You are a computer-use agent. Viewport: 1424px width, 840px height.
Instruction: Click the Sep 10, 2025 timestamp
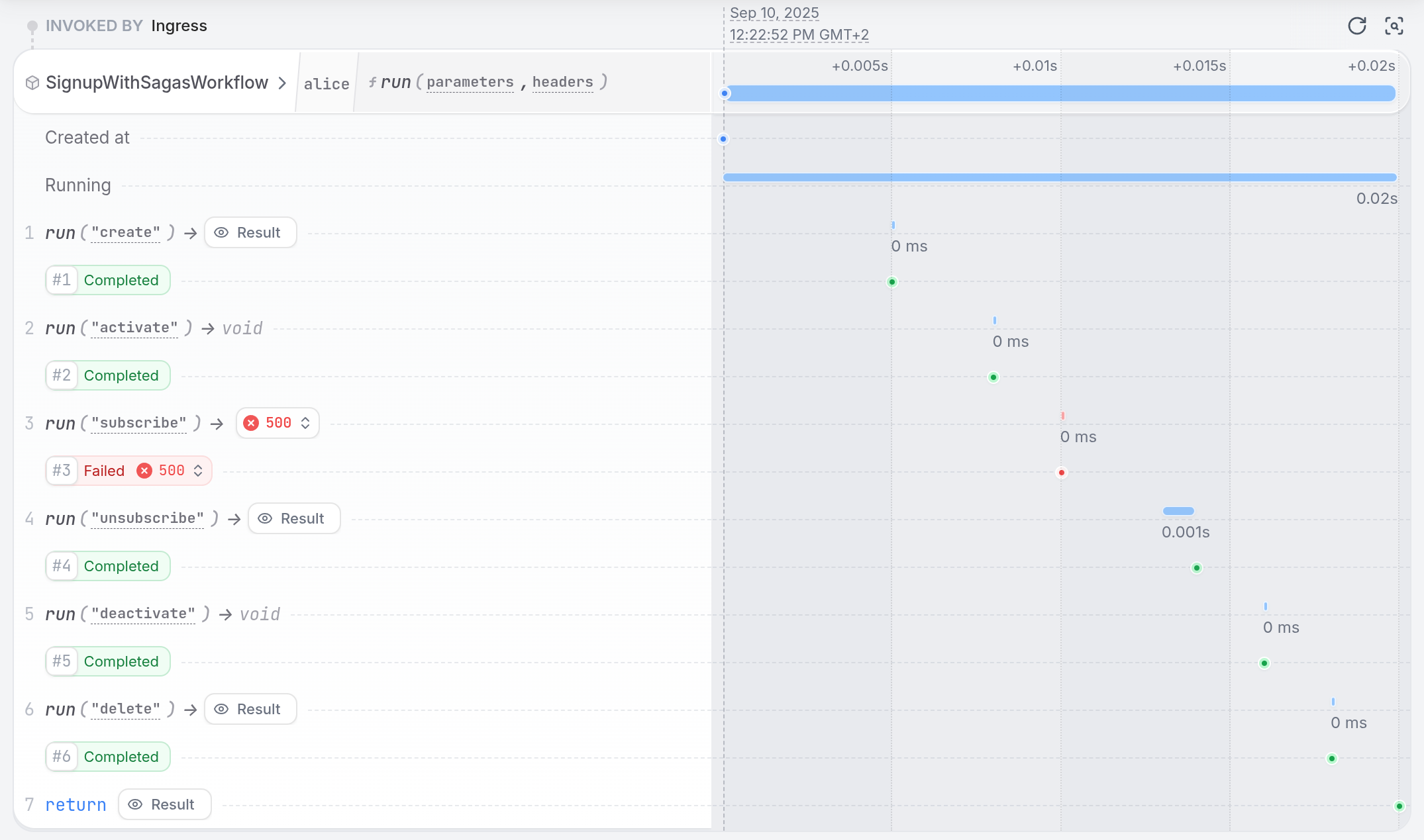click(x=774, y=13)
